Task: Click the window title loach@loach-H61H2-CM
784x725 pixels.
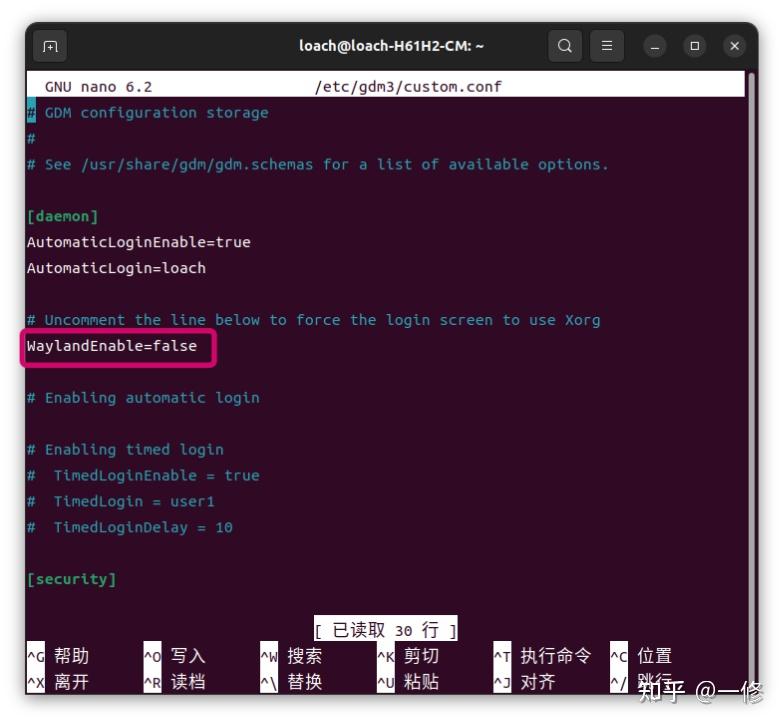Action: click(x=392, y=46)
